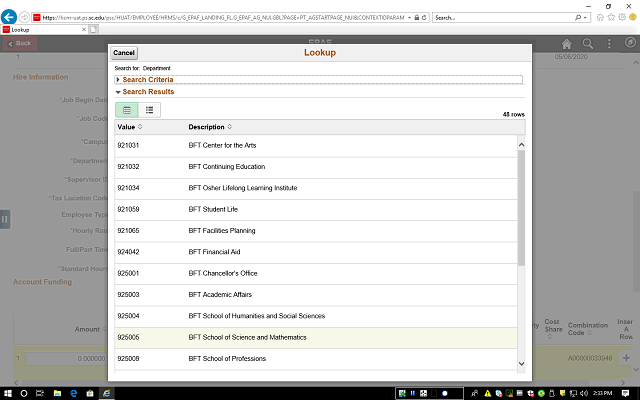Click the Back button in header

pyautogui.click(x=20, y=43)
